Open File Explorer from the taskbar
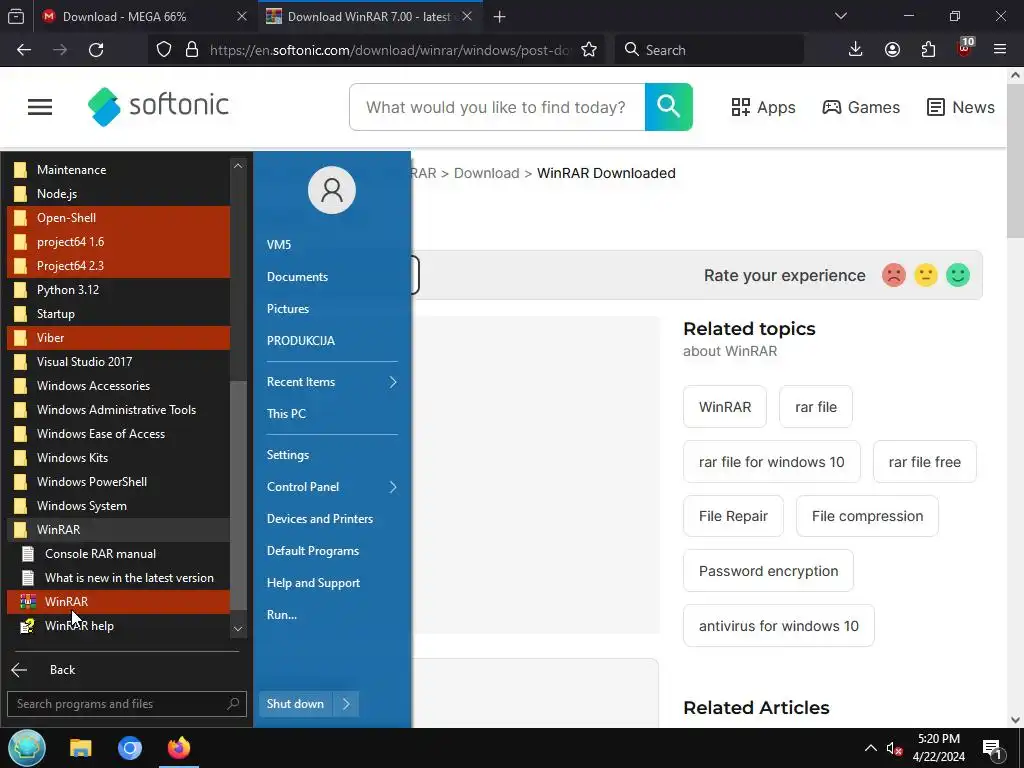 click(81, 748)
